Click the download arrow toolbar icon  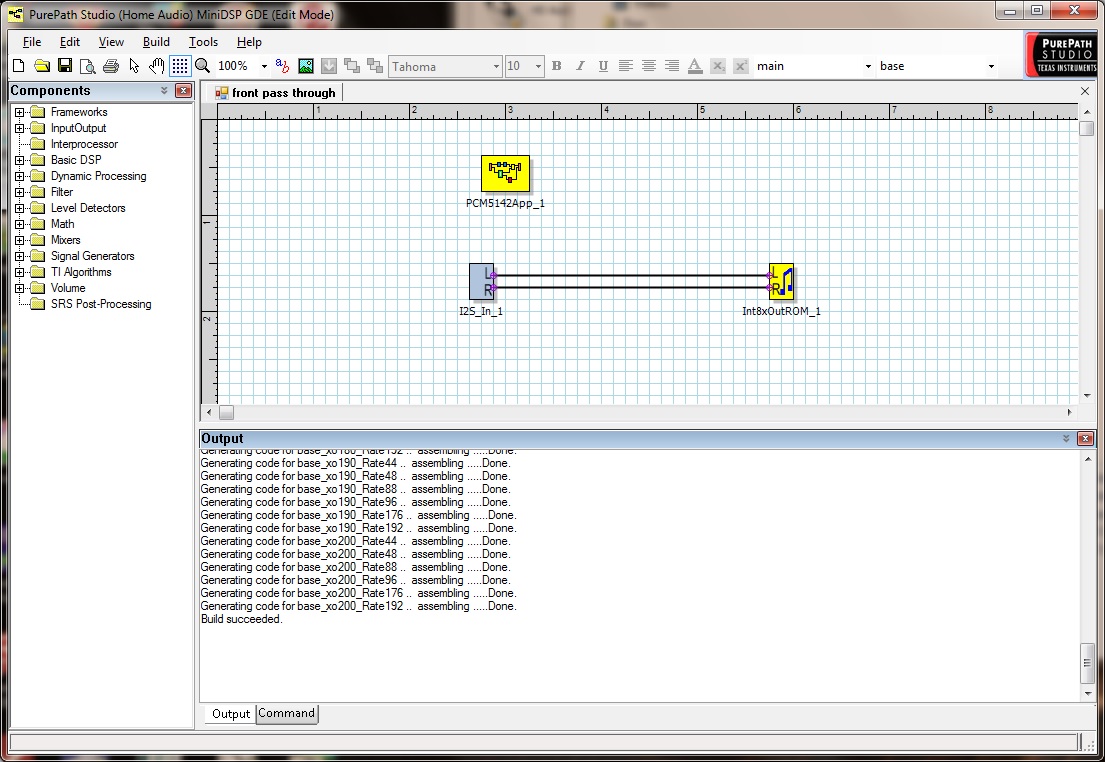click(328, 66)
